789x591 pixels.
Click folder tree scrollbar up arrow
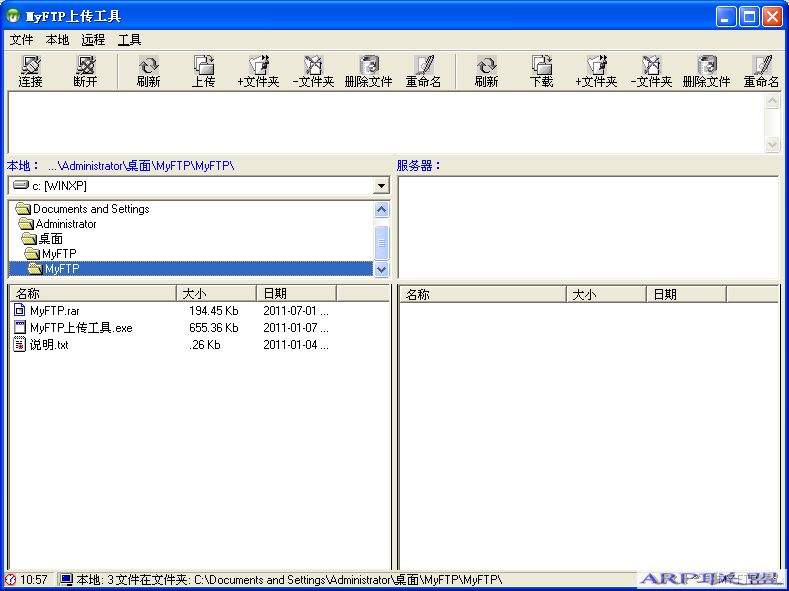[x=381, y=209]
